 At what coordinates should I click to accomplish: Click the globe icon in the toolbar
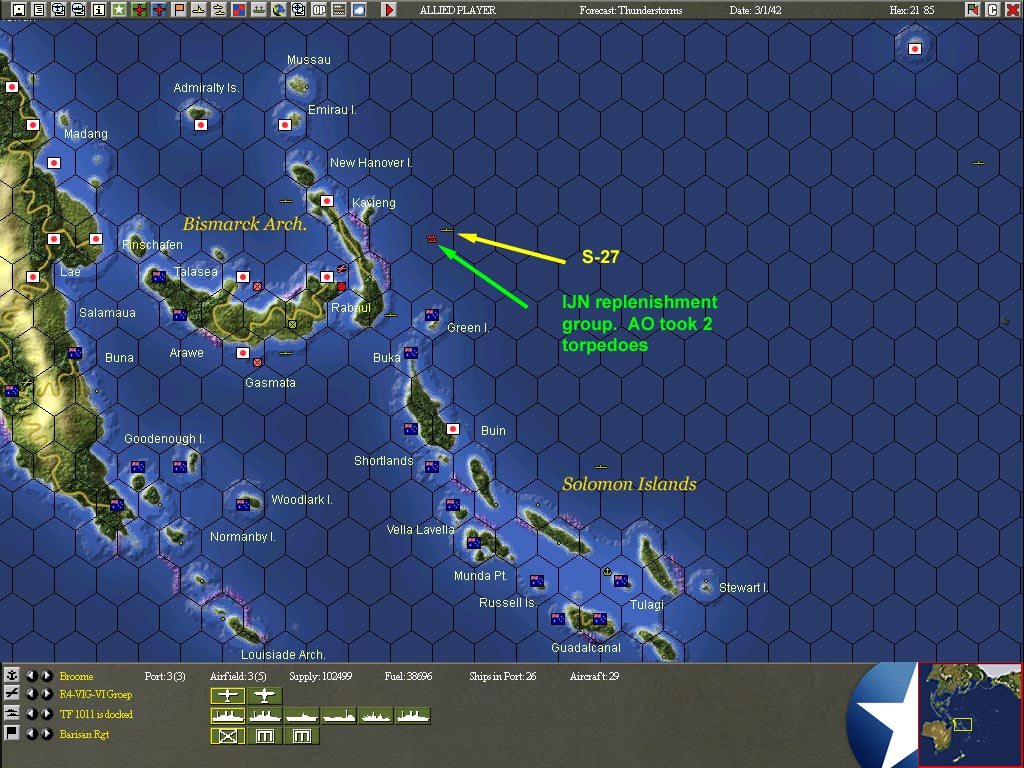point(279,9)
